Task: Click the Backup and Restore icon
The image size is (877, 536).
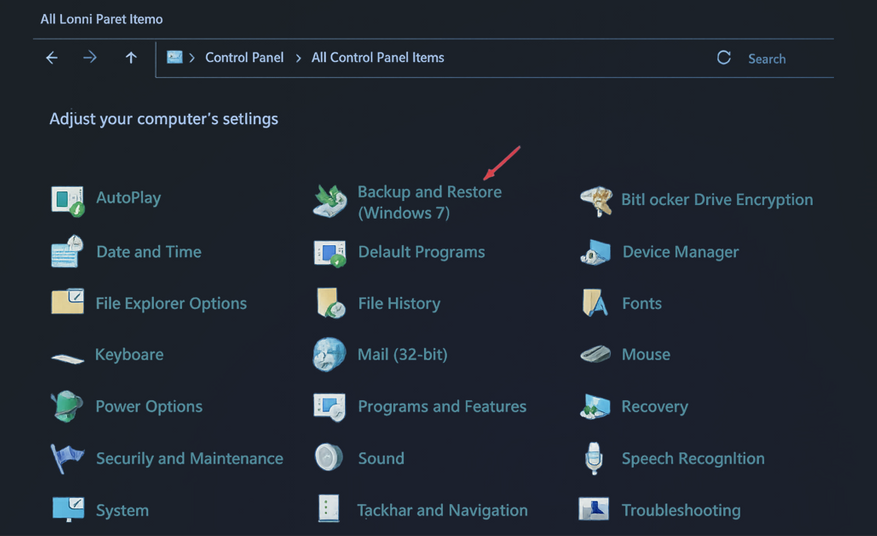Action: click(329, 201)
